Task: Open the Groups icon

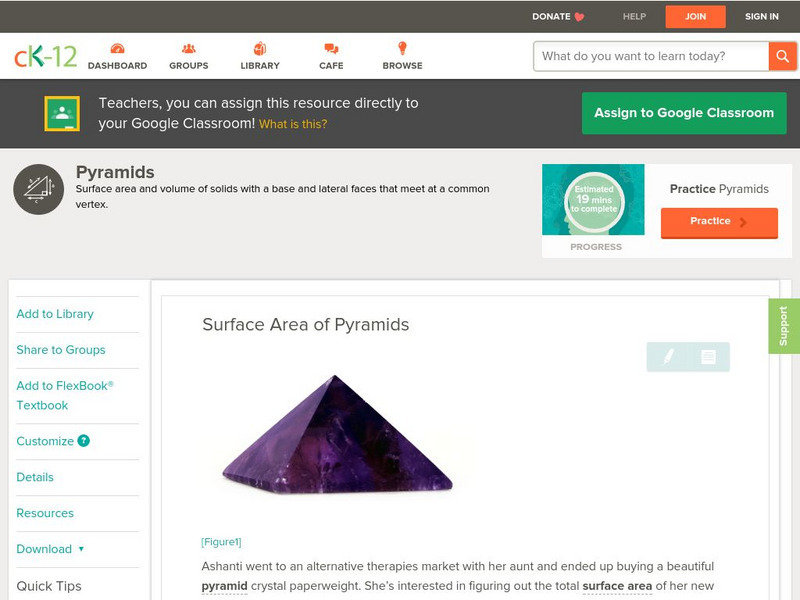Action: click(x=188, y=49)
